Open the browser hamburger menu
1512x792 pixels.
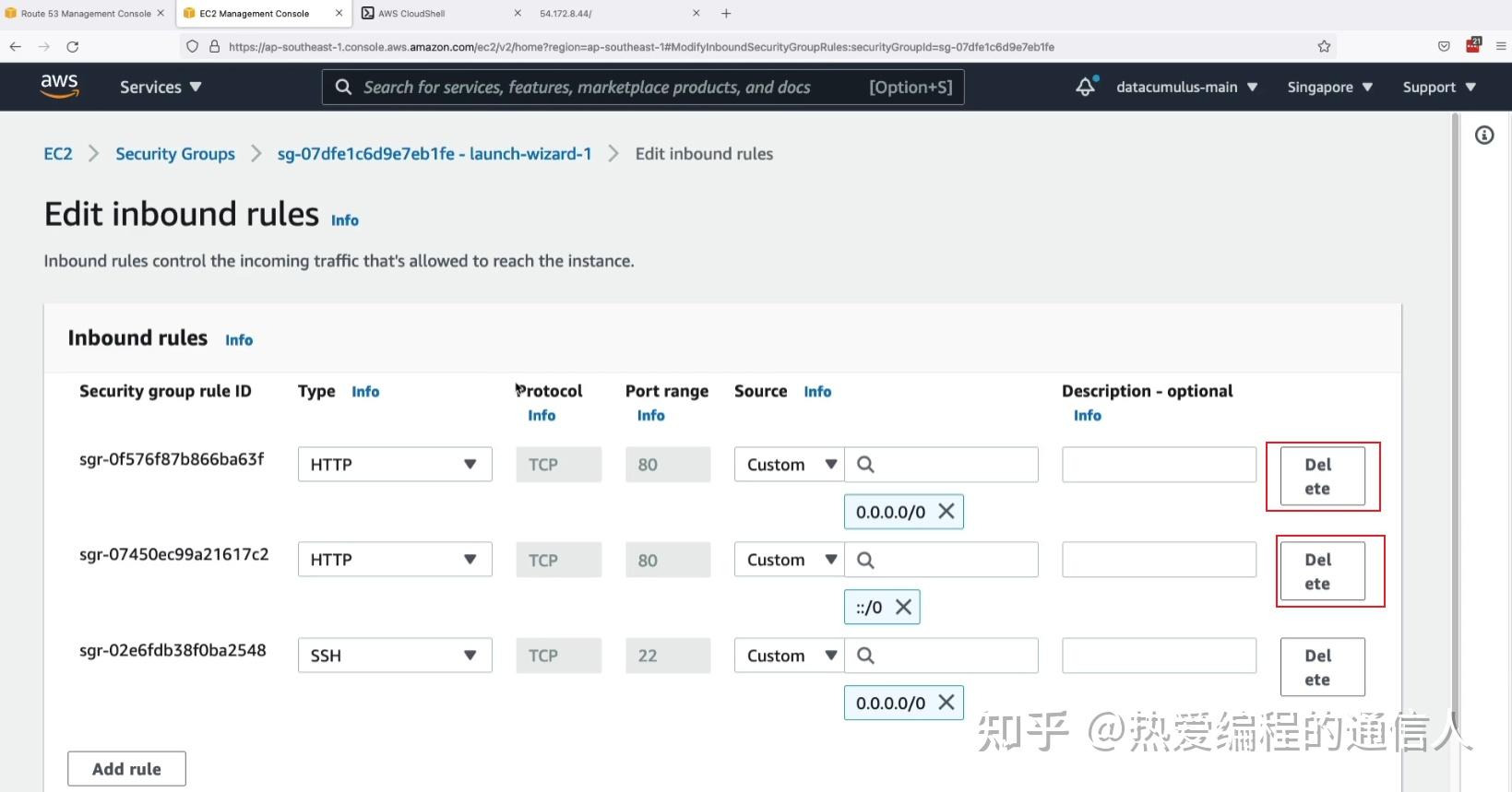click(x=1501, y=46)
